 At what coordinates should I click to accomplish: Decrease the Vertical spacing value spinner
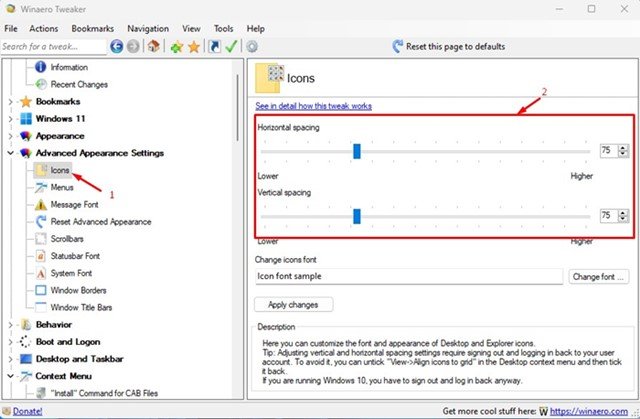[623, 219]
